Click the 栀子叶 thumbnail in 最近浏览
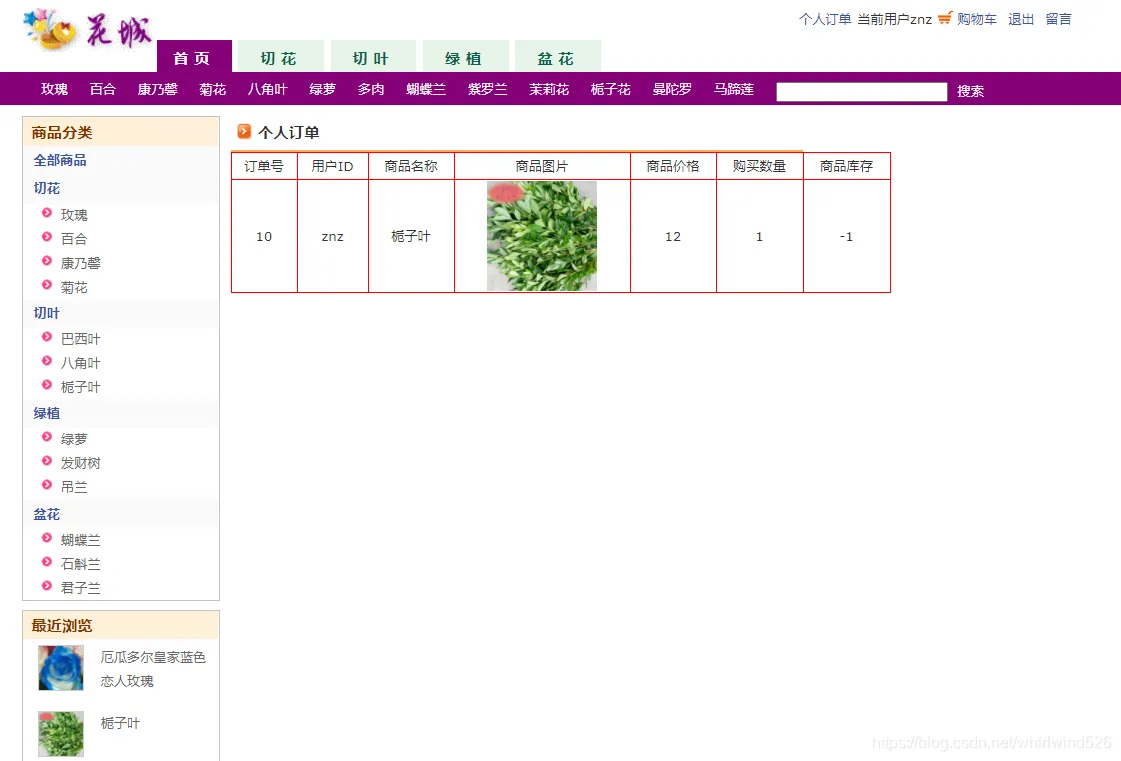Screen dimensions: 1121x761 click(x=61, y=733)
